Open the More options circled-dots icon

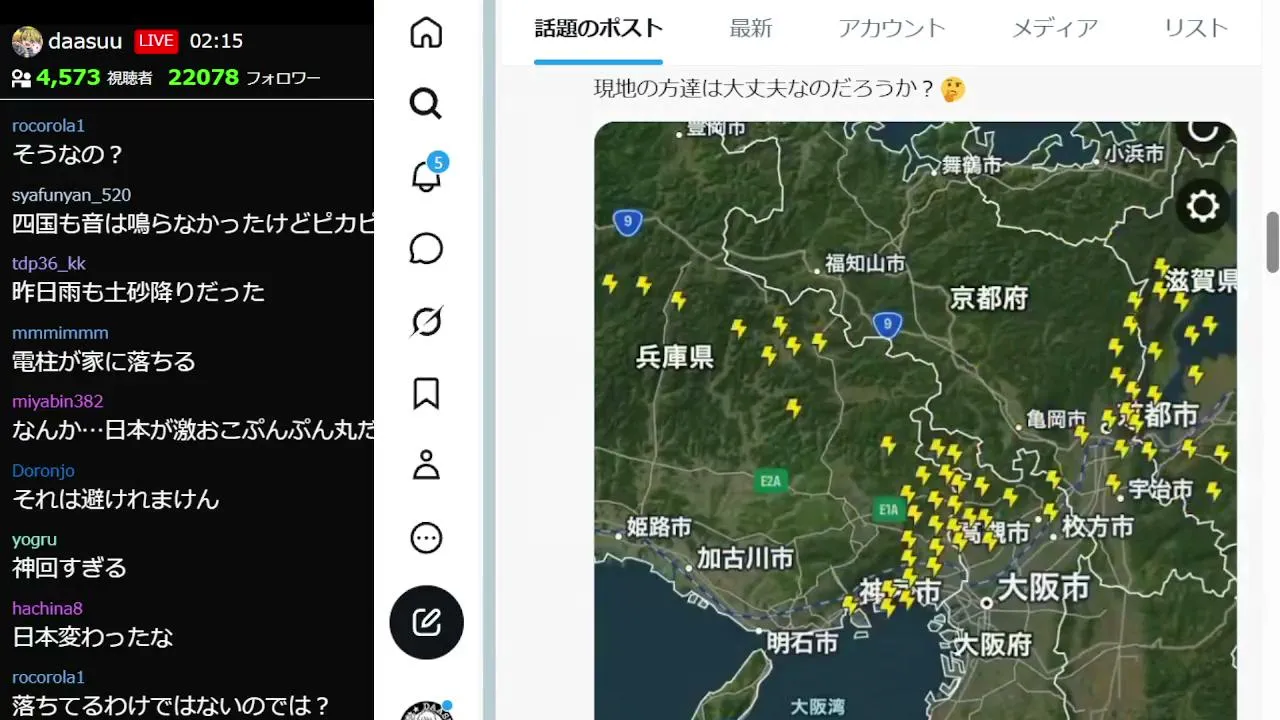[426, 538]
